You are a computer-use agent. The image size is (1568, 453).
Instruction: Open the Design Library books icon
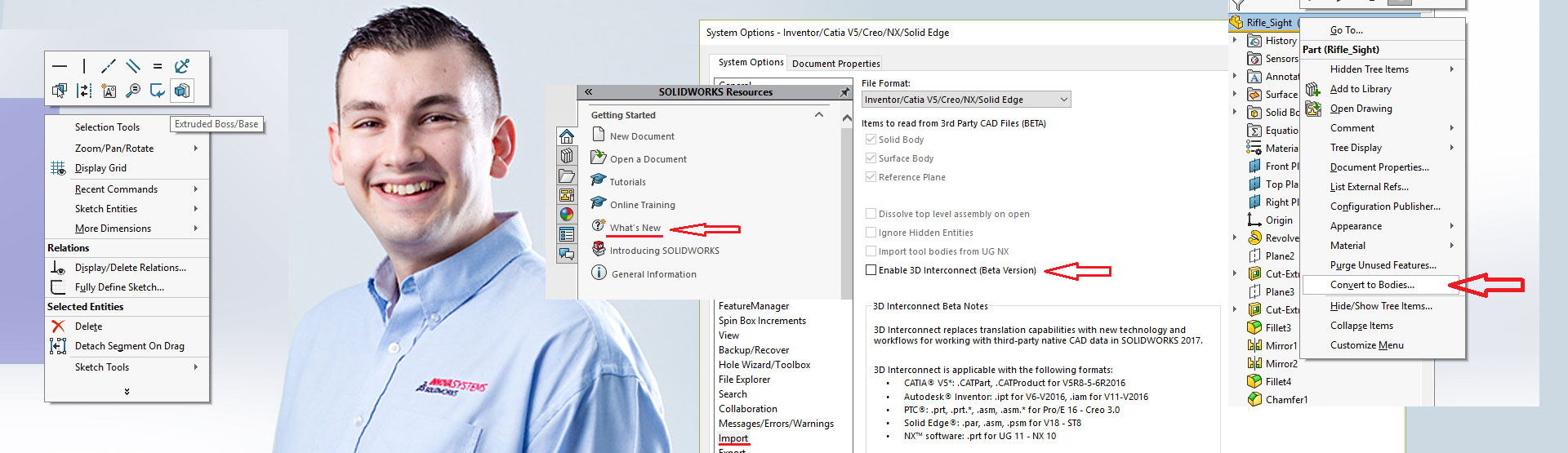(x=567, y=156)
